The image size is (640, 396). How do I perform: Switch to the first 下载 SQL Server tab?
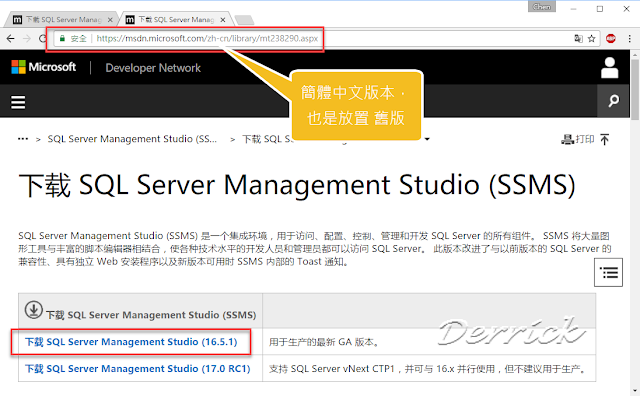pyautogui.click(x=62, y=20)
